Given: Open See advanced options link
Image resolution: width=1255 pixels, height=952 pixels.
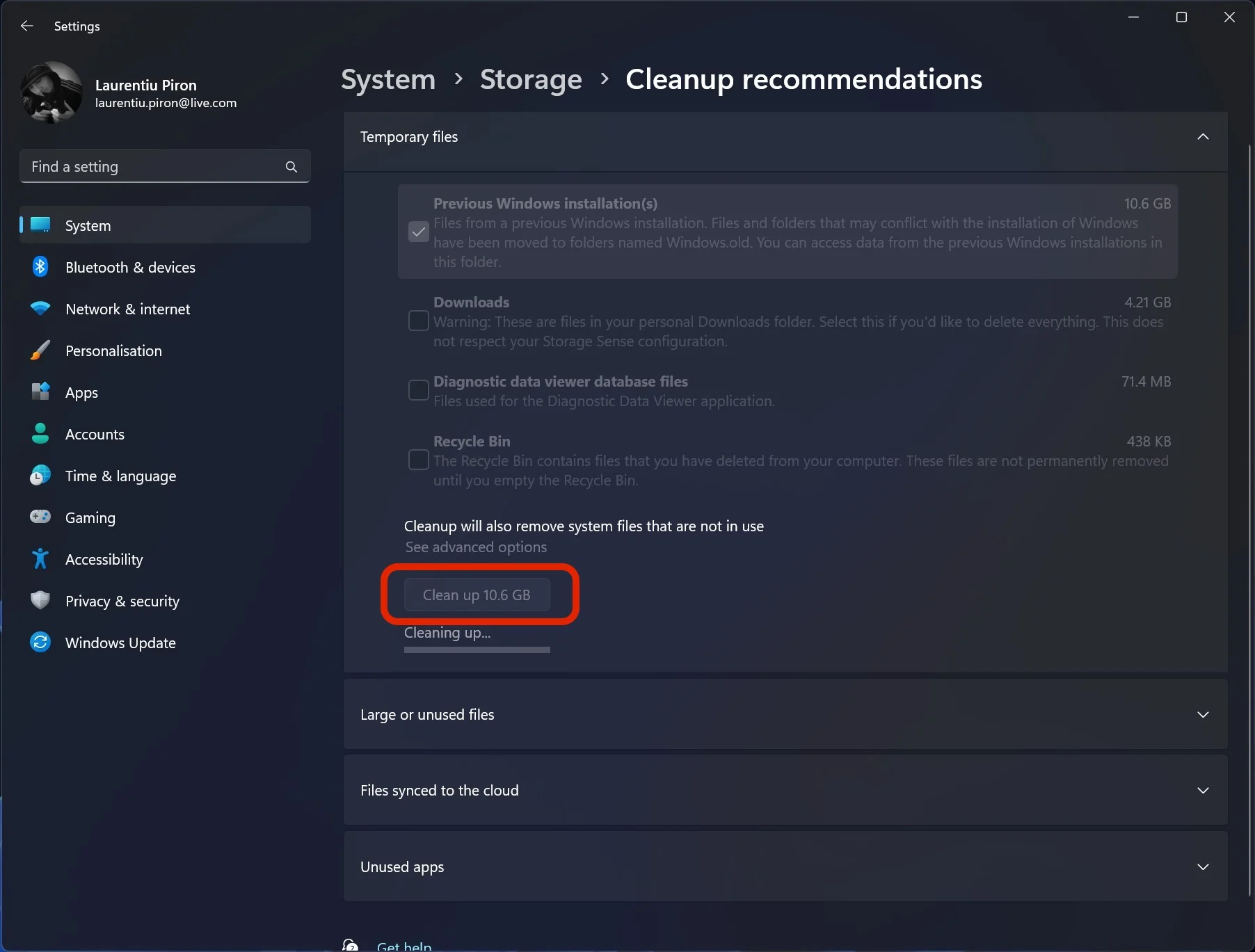Looking at the screenshot, I should [476, 547].
